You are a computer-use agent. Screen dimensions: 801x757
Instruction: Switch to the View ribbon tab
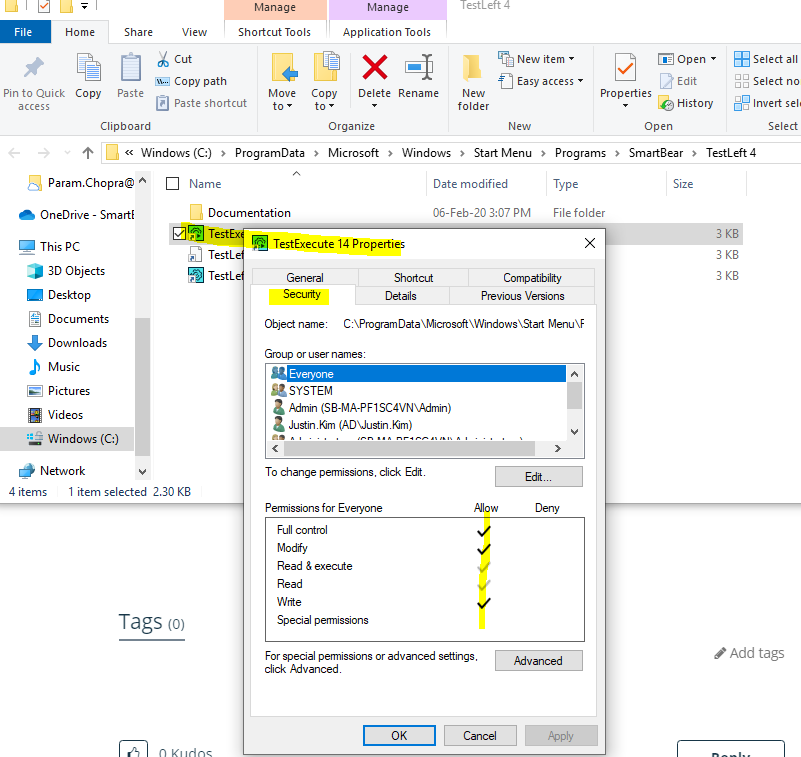coord(195,32)
